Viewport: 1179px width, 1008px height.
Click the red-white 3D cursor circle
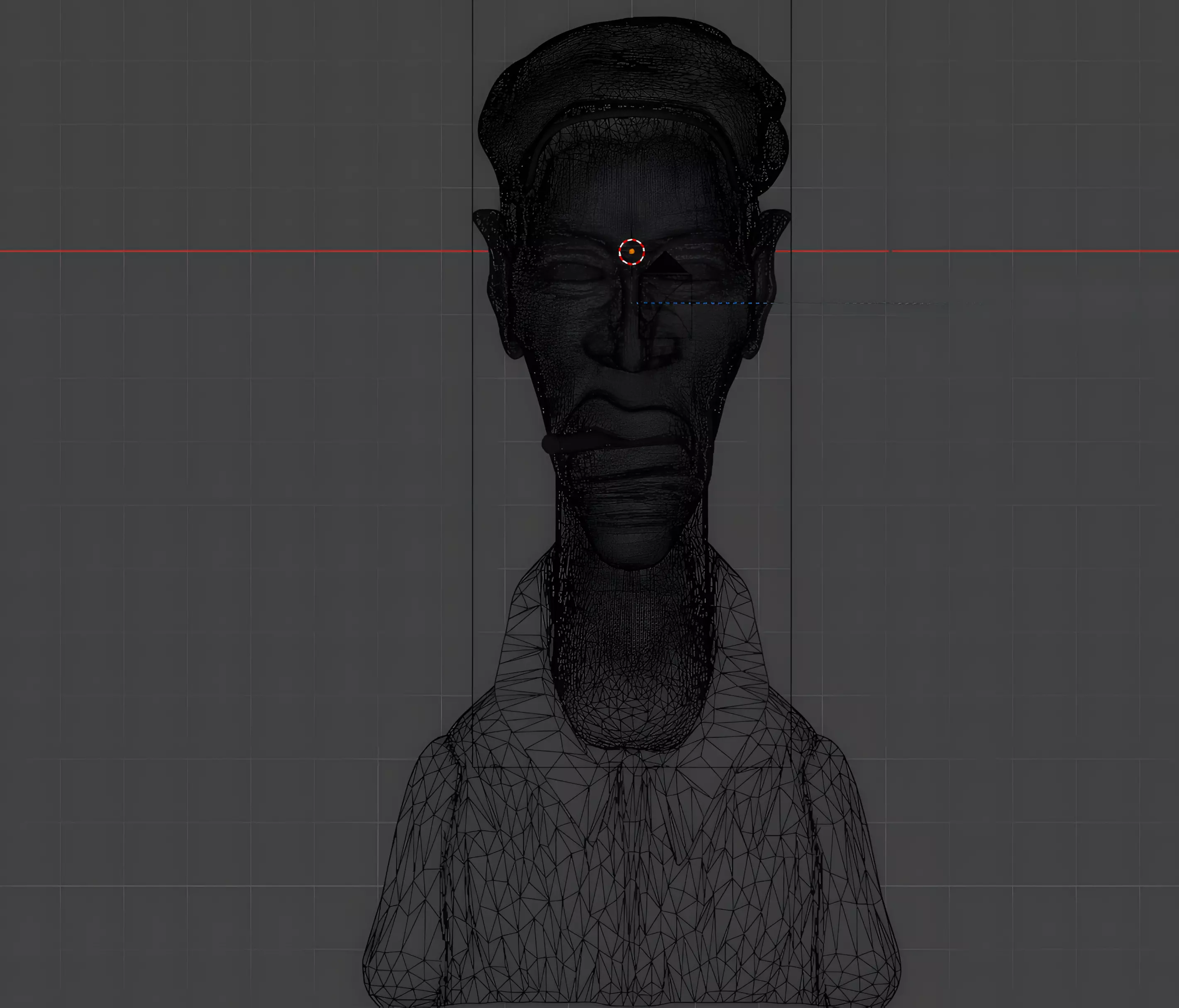tap(632, 251)
